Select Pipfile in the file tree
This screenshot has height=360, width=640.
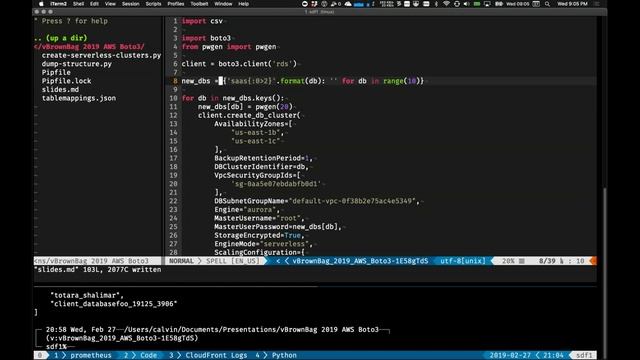click(56, 72)
